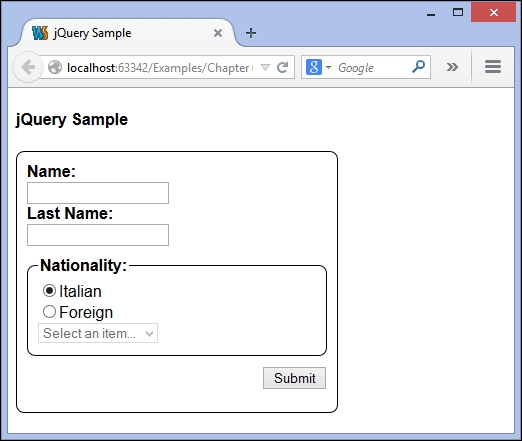Click into the Google search box
Image resolution: width=522 pixels, height=441 pixels.
370,68
